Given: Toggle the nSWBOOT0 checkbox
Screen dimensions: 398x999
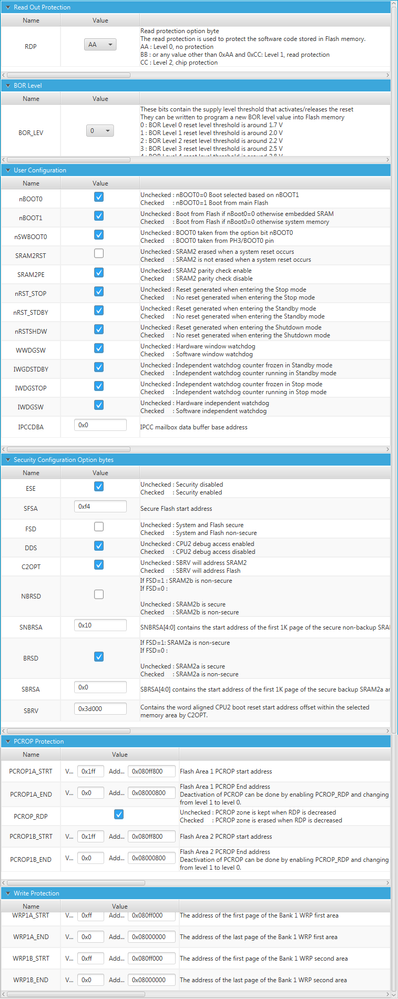Looking at the screenshot, I should [x=99, y=234].
